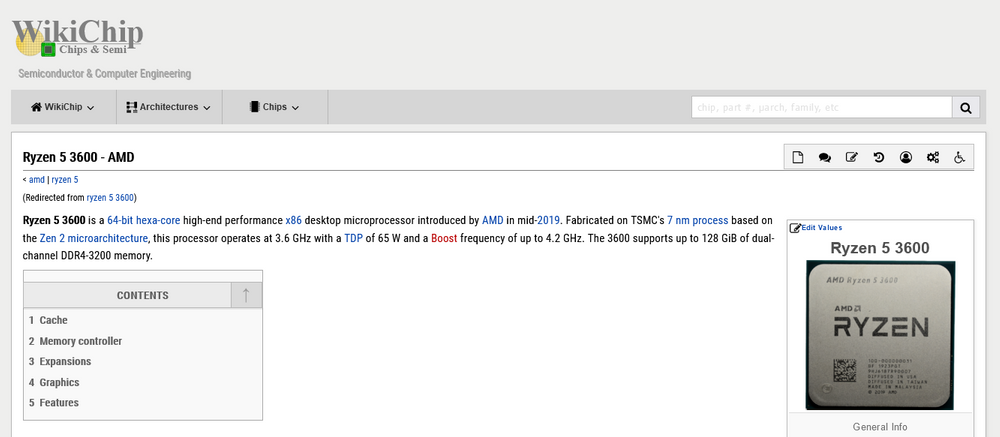
Task: Click the page title Ryzen 5 3600 - AMD
Action: 78,157
